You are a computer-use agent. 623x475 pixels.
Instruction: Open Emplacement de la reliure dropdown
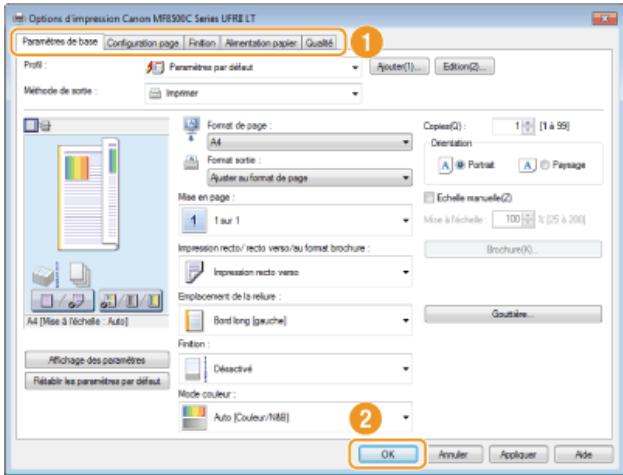(x=295, y=320)
